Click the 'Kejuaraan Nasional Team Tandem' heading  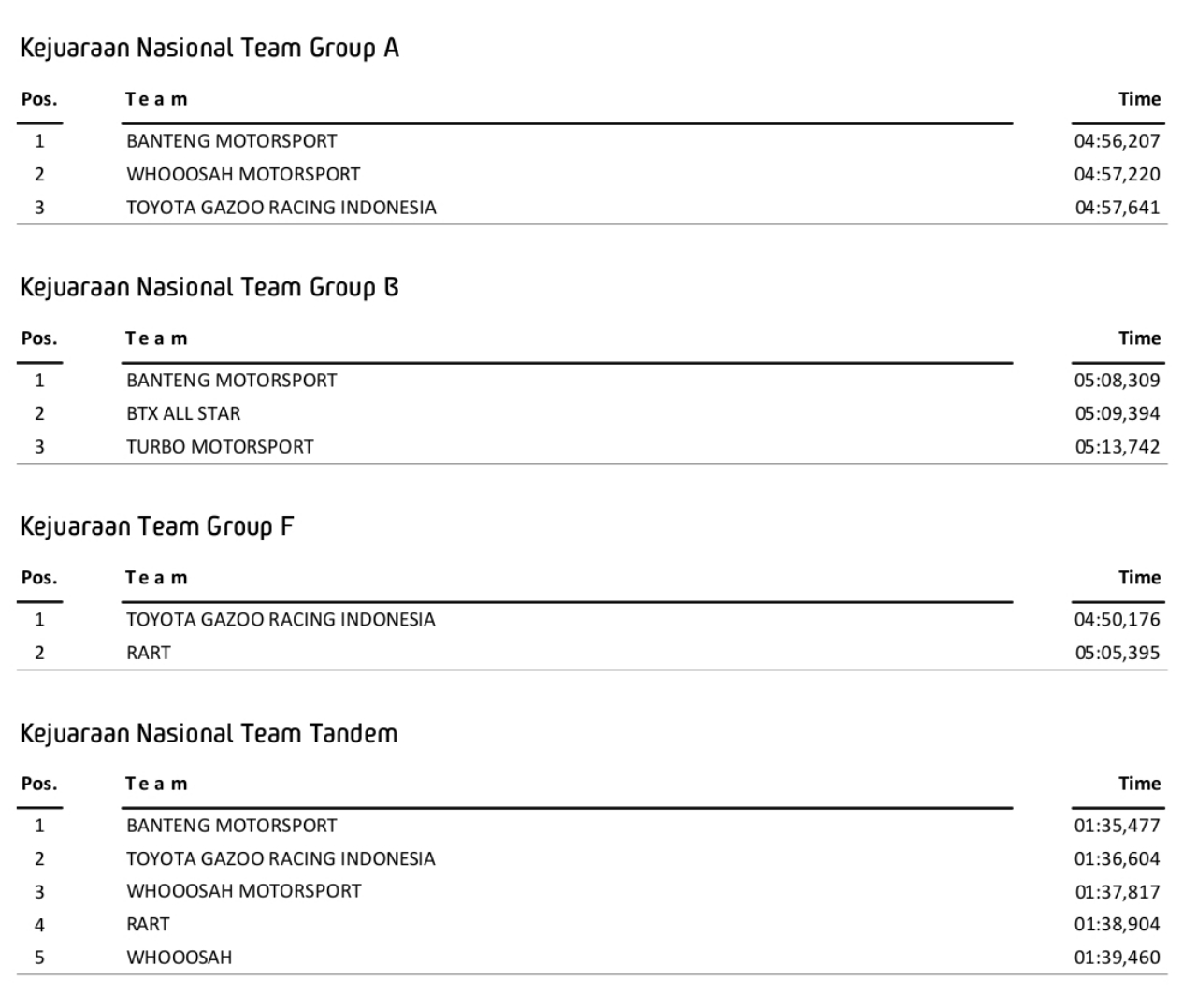point(209,733)
